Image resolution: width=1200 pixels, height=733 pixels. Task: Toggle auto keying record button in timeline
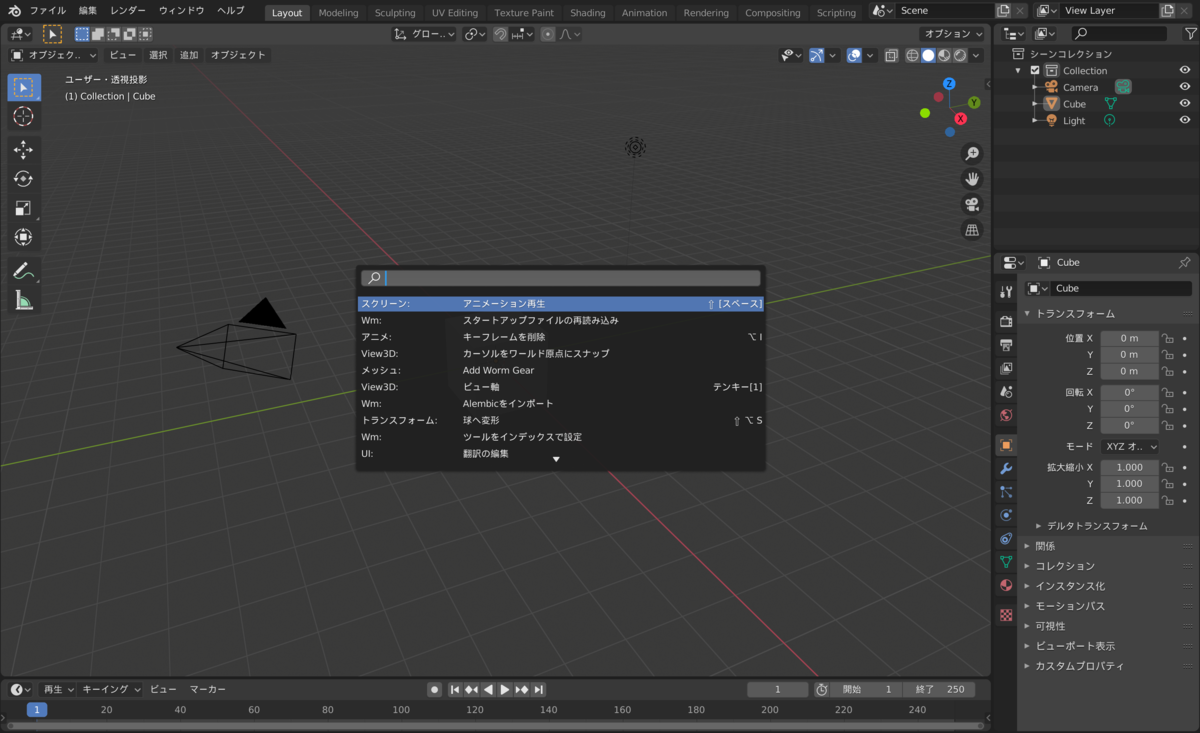point(434,690)
